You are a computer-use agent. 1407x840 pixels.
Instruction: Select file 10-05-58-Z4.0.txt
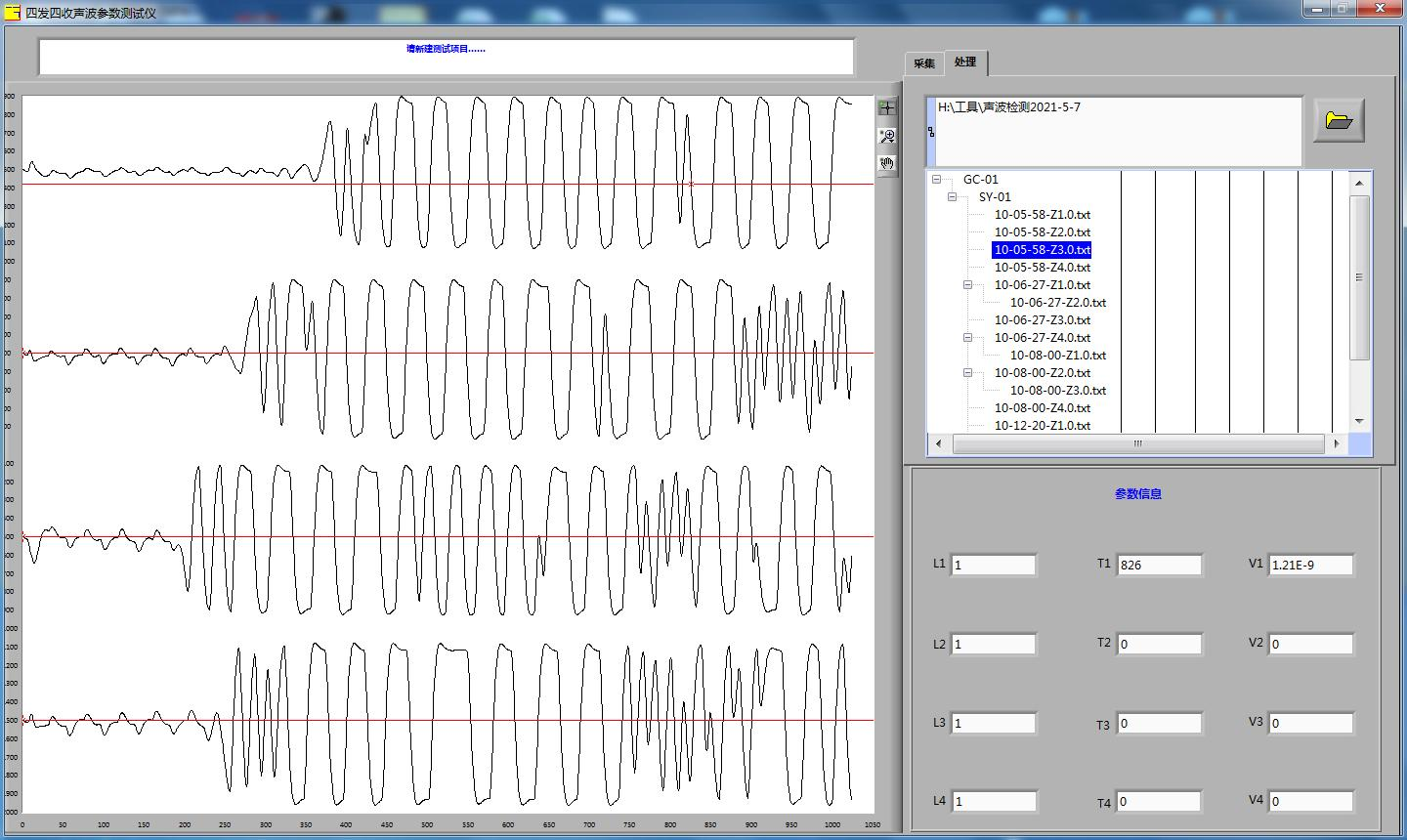pyautogui.click(x=1043, y=268)
